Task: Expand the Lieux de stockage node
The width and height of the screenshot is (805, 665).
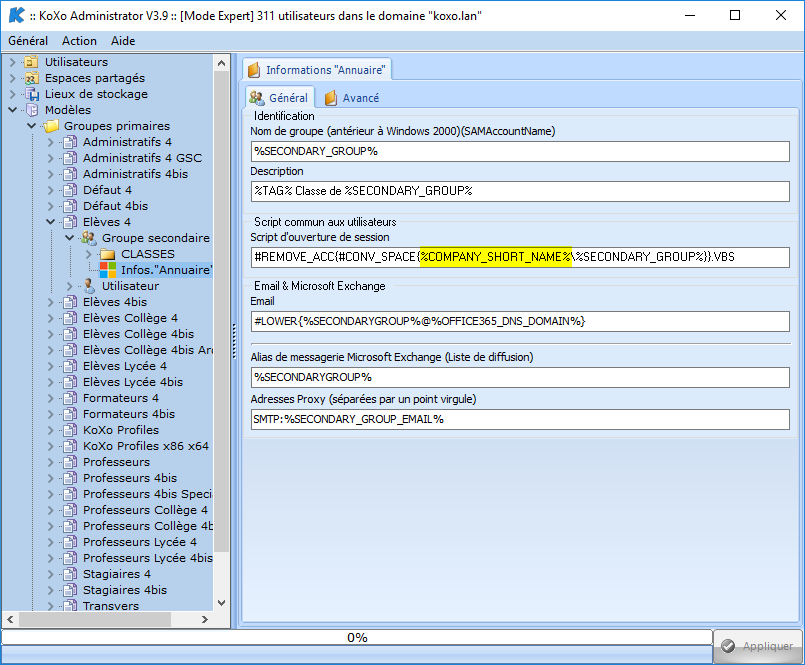Action: click(13, 94)
